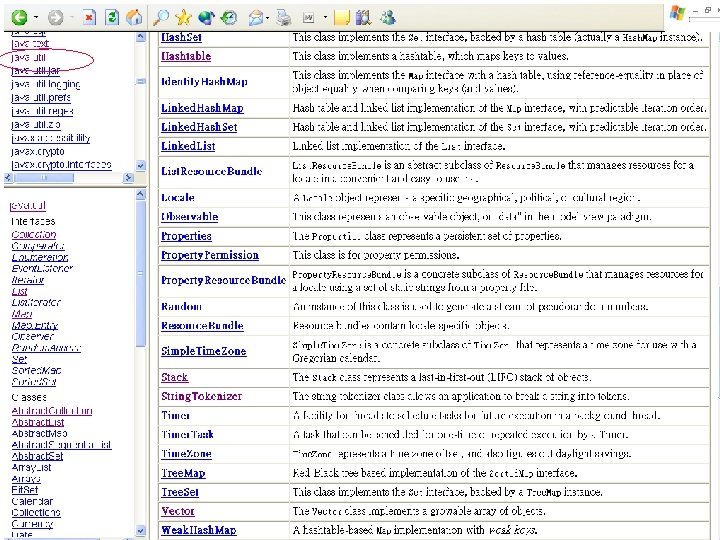
Task: Click the Windows flag logo
Action: [x=677, y=13]
